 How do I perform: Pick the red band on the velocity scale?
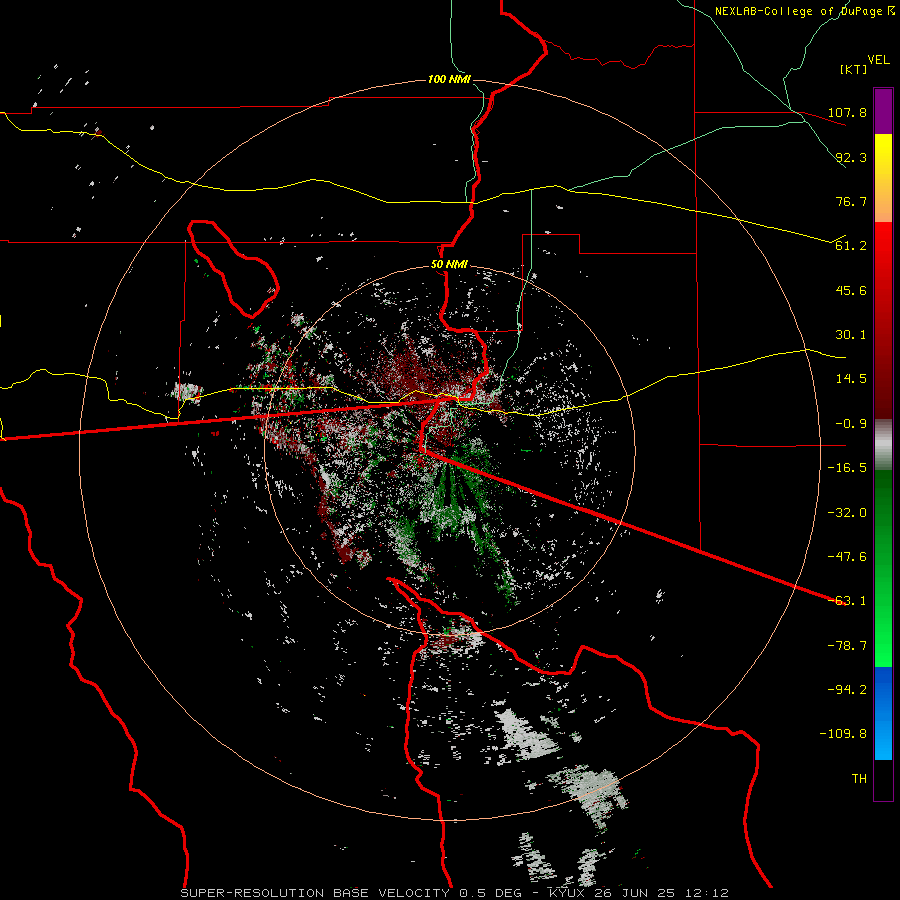[883, 320]
